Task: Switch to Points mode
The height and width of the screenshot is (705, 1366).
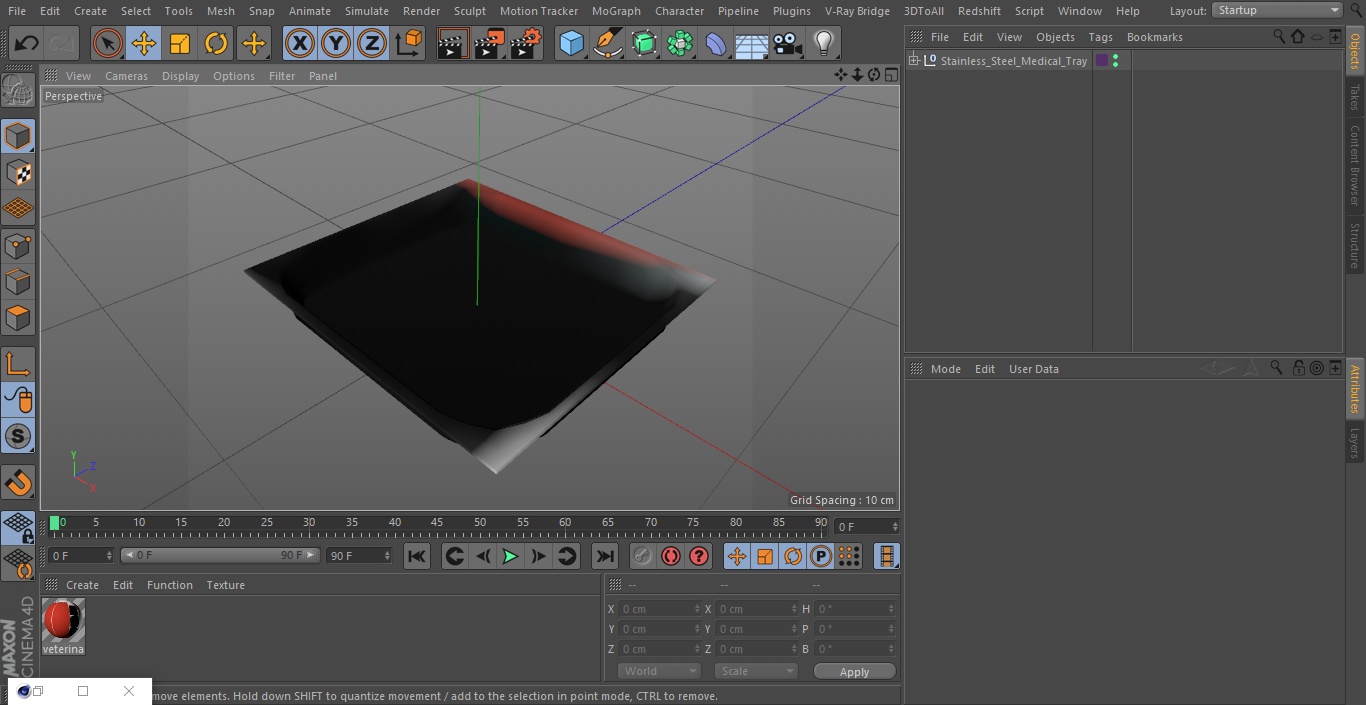Action: (x=18, y=245)
